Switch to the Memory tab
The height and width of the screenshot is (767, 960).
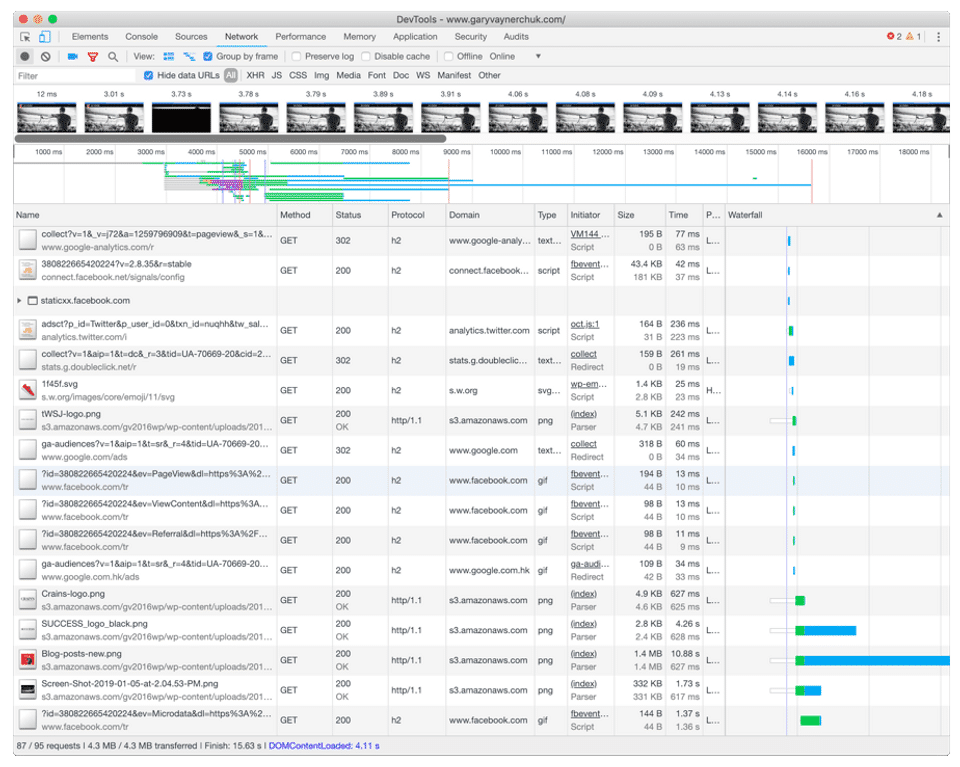point(359,37)
